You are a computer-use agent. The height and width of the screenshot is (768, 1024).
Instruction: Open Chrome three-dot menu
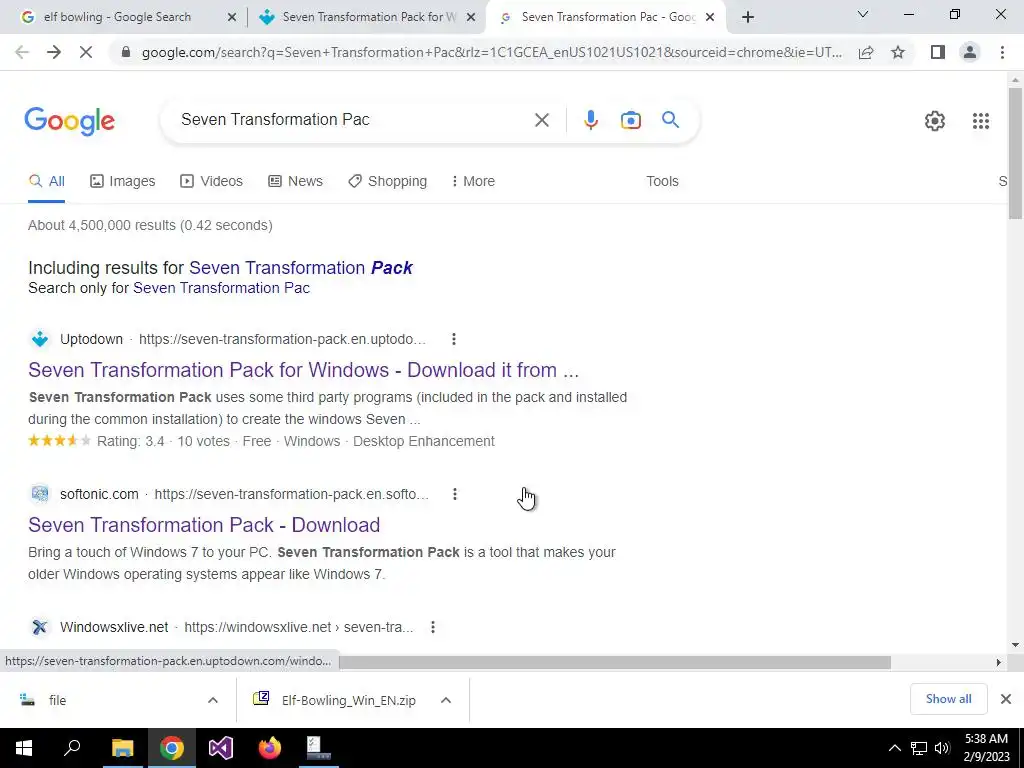pyautogui.click(x=1002, y=52)
